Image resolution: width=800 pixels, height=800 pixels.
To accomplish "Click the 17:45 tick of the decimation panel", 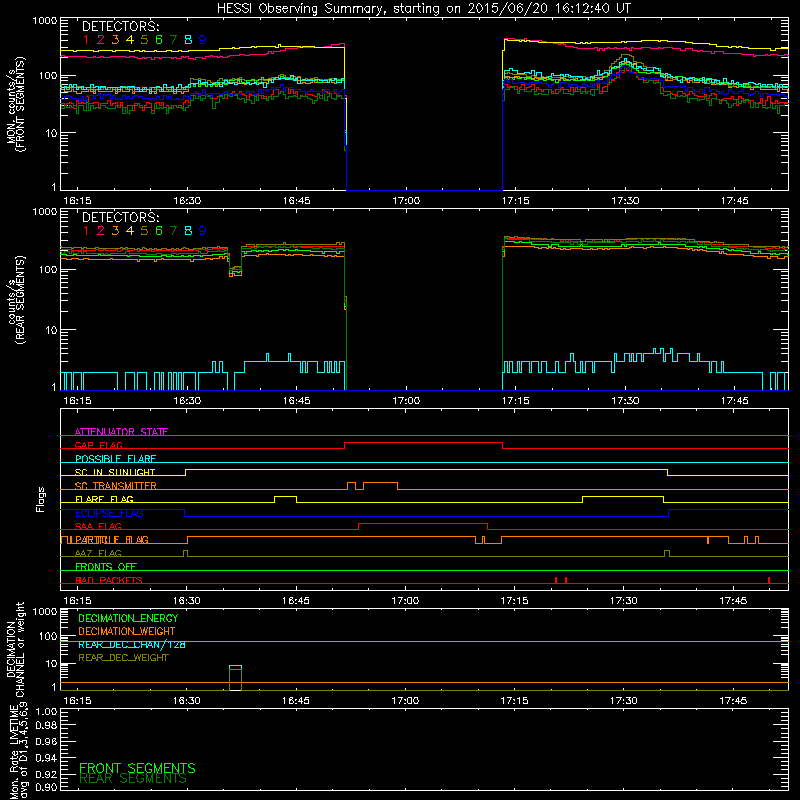I will pyautogui.click(x=733, y=701).
